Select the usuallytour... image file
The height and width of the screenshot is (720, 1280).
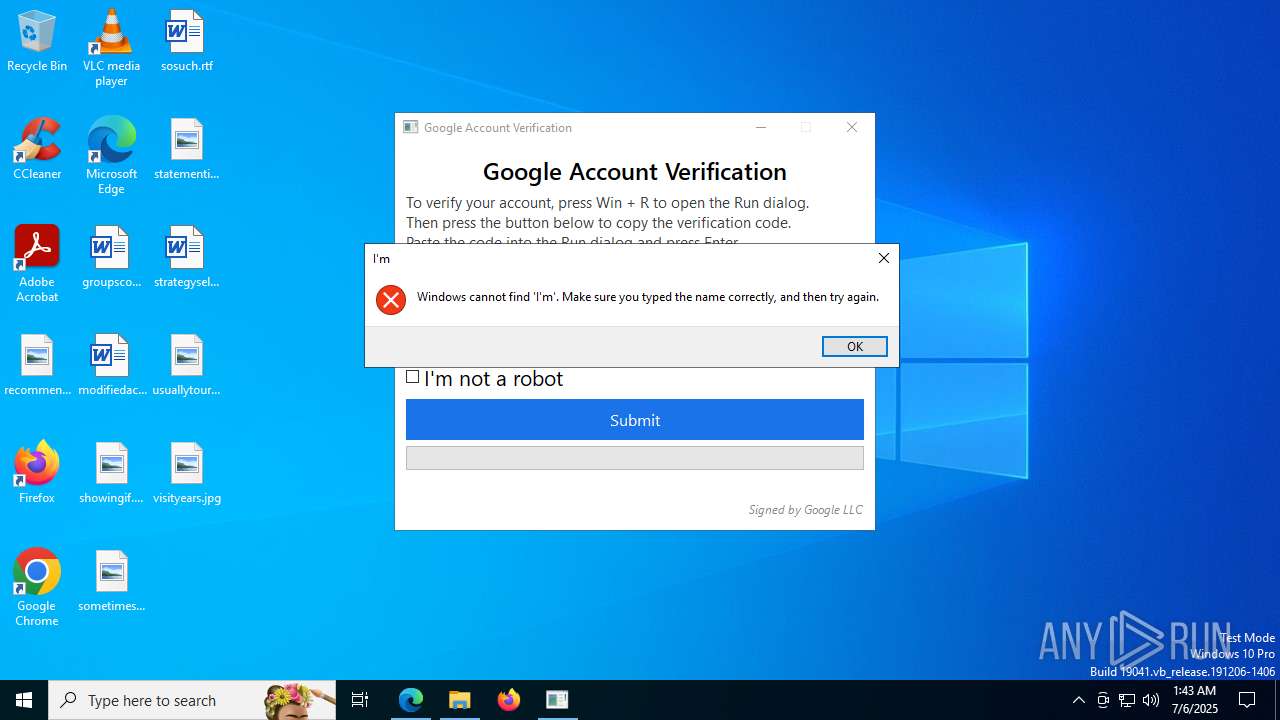point(186,365)
